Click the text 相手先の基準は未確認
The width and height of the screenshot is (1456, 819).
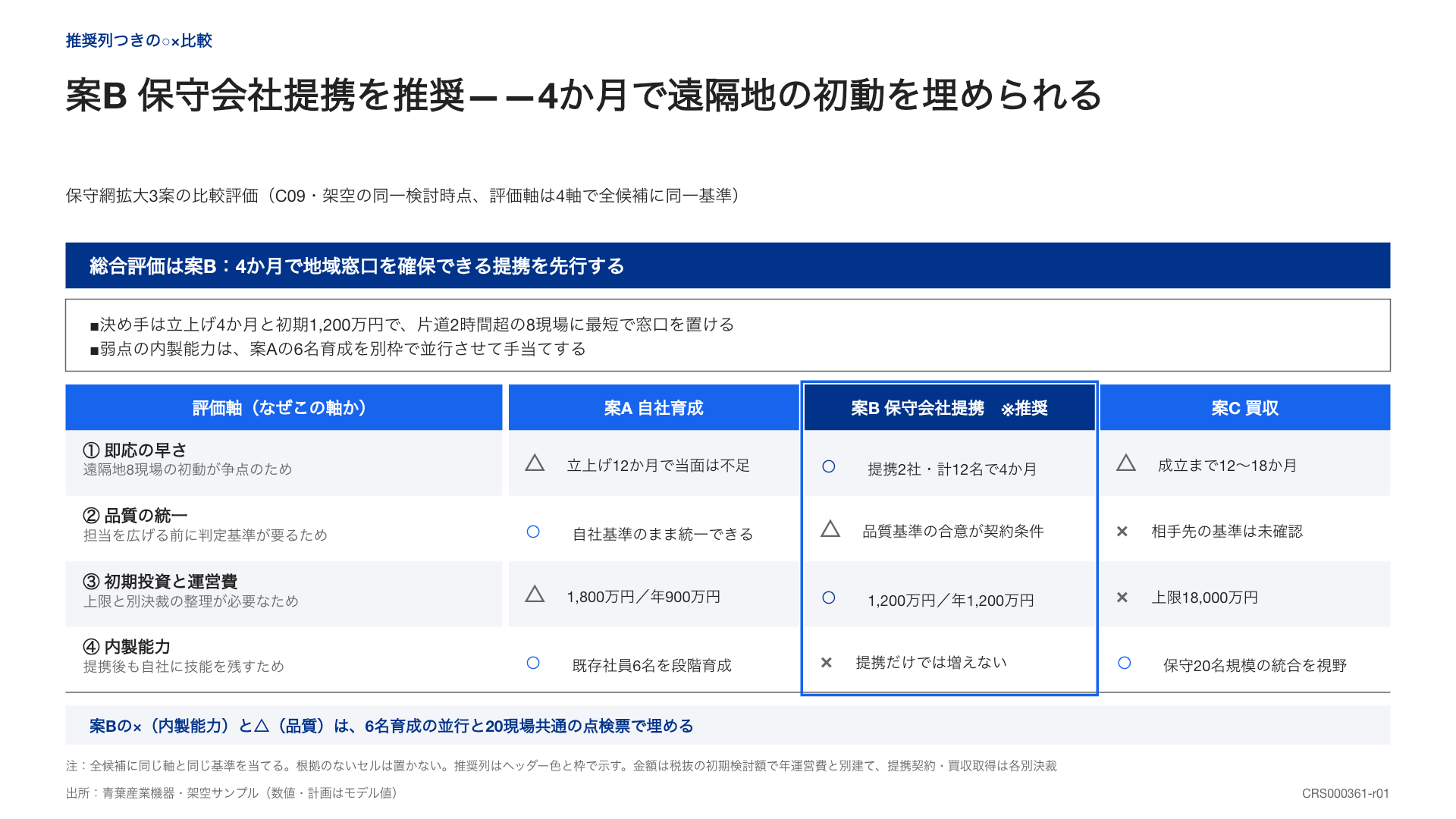1227,532
